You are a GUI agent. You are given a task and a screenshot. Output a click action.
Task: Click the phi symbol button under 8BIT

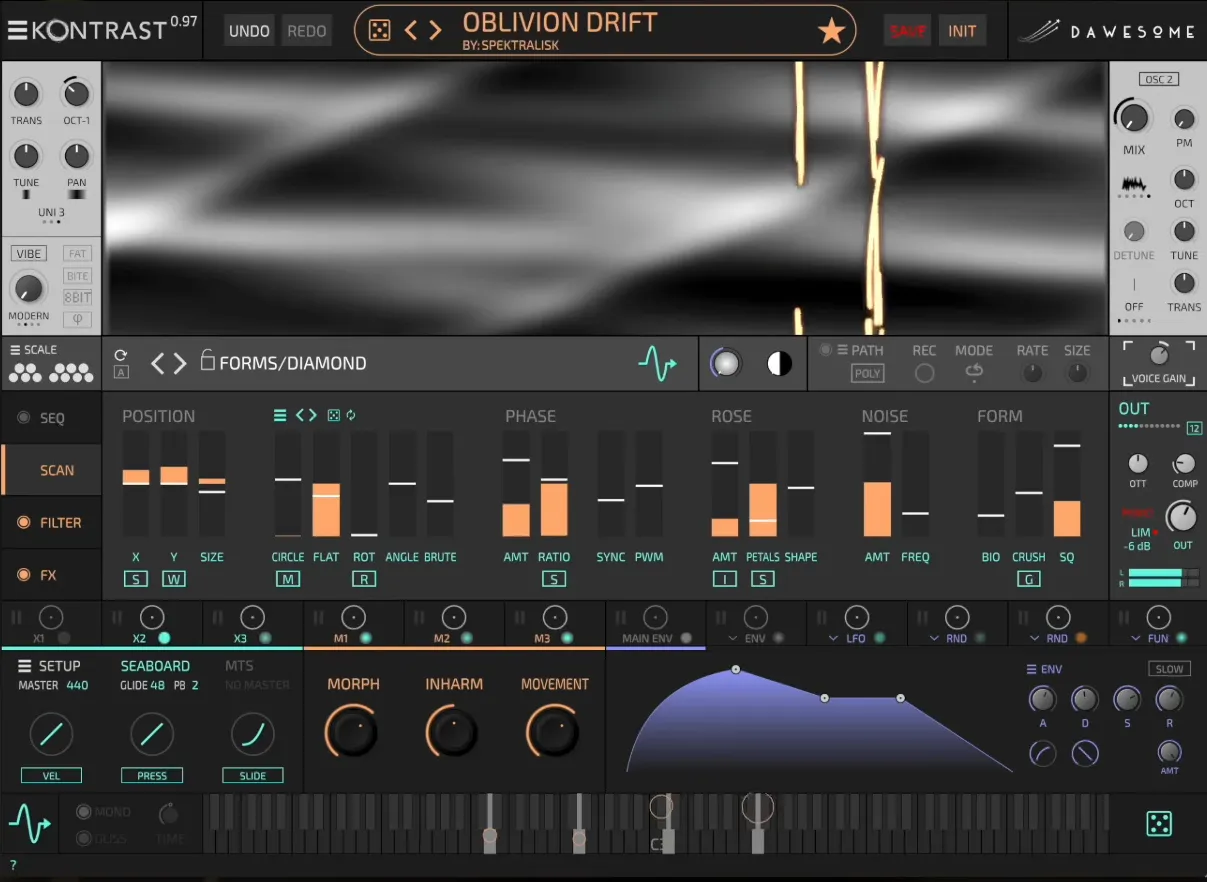(x=77, y=320)
